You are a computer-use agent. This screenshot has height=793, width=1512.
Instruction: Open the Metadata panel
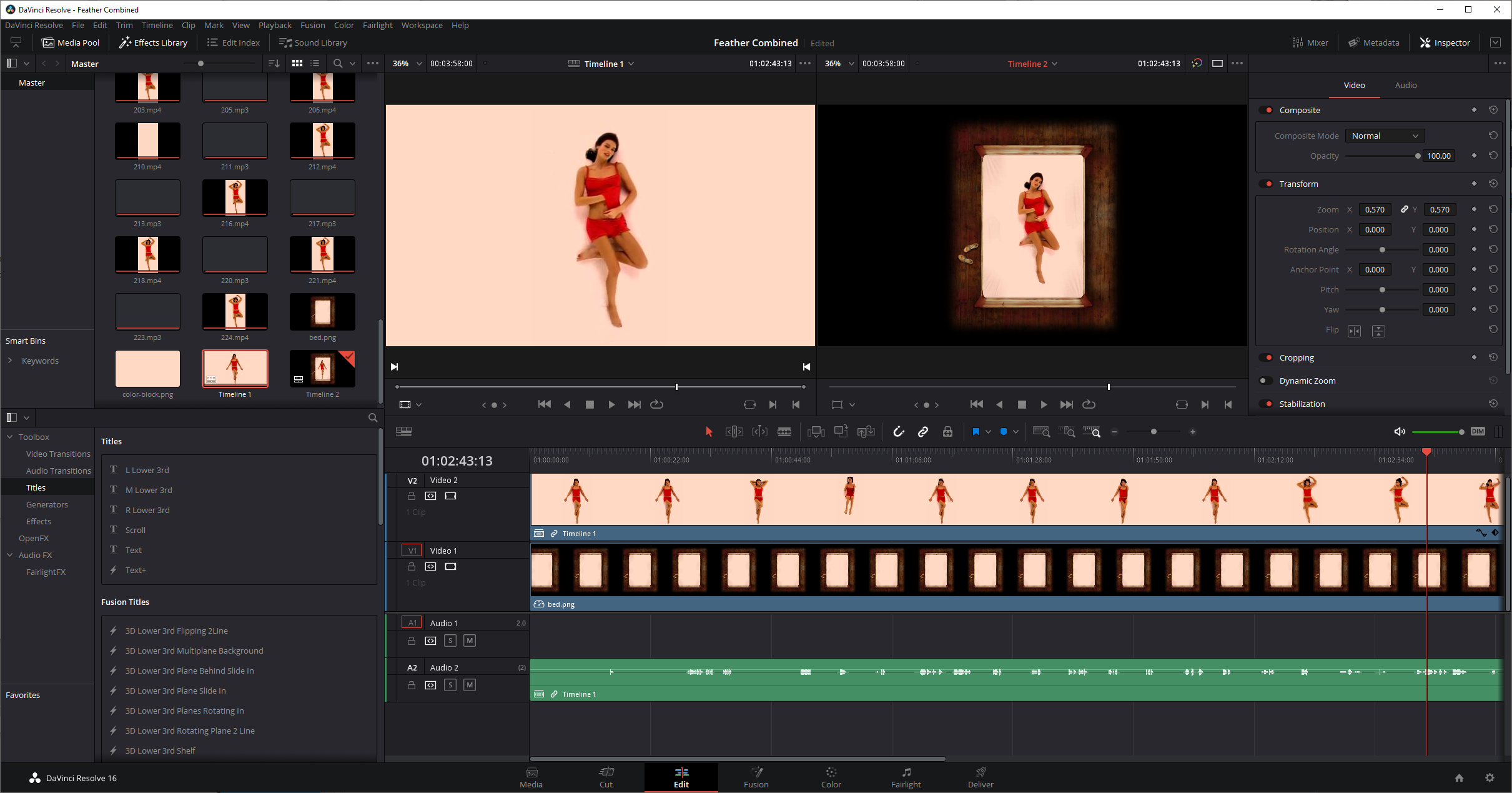pos(1374,42)
